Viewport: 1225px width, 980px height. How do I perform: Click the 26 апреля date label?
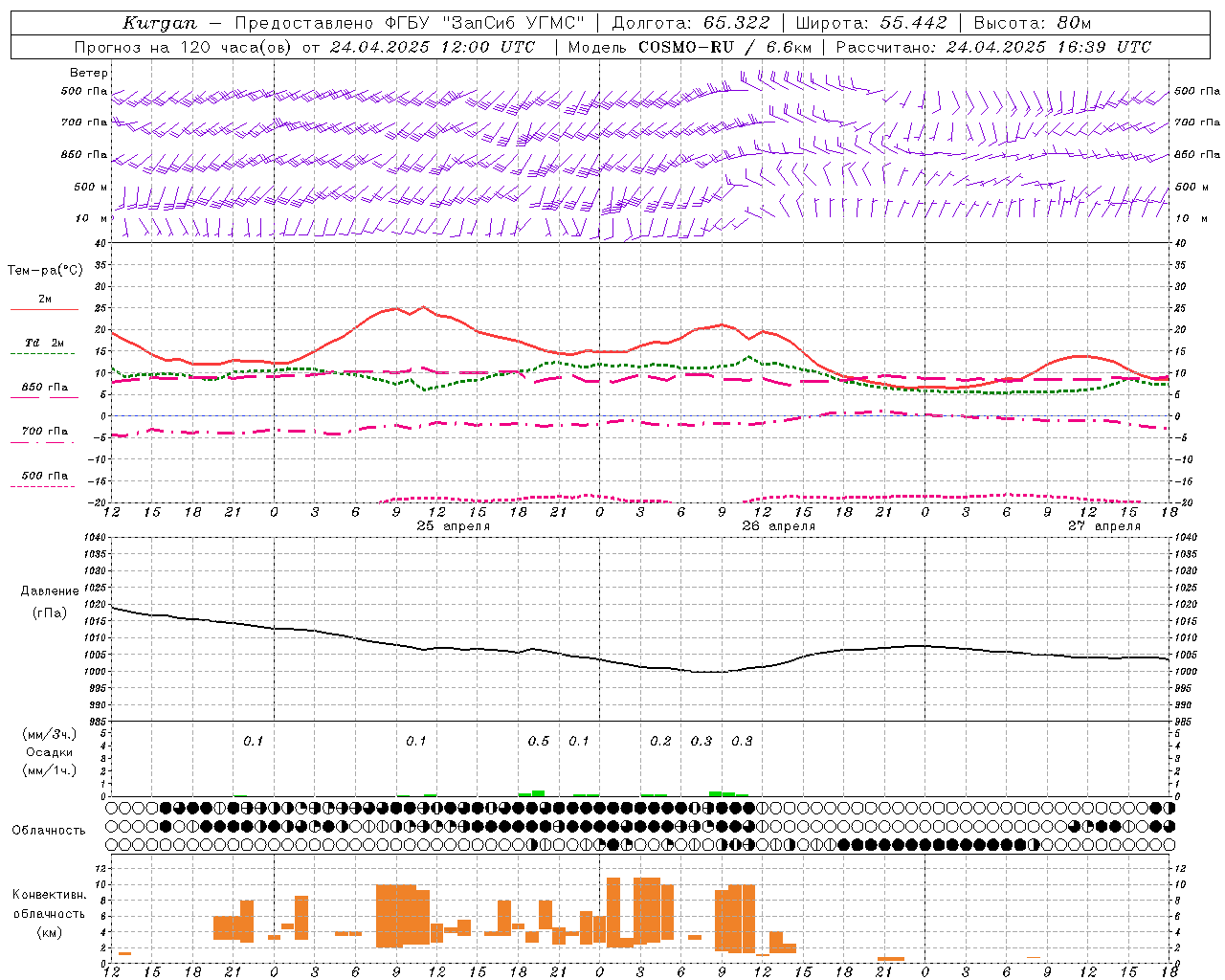coord(778,525)
